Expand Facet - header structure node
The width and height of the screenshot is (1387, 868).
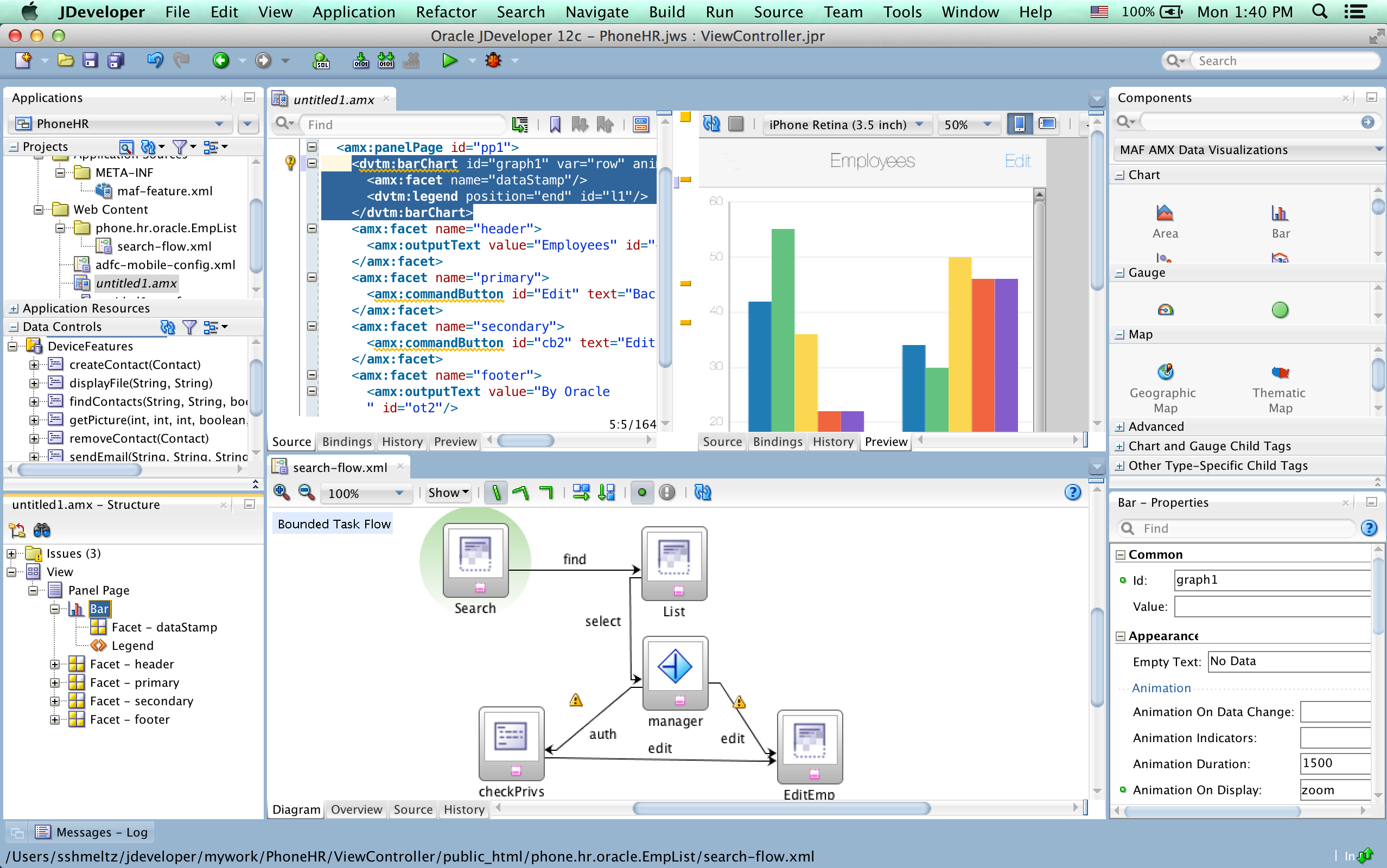click(55, 664)
